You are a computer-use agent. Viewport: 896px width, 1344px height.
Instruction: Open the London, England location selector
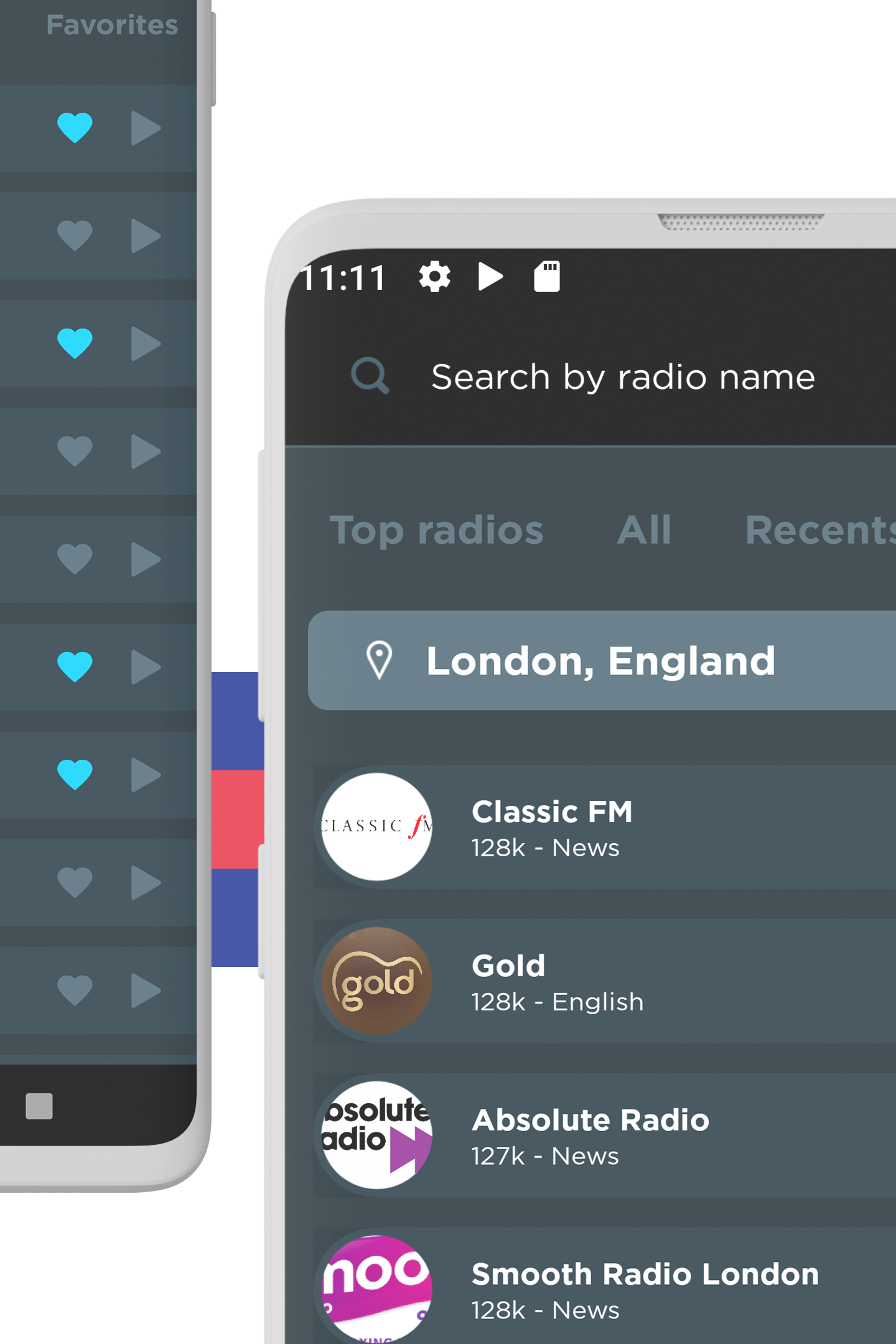pyautogui.click(x=602, y=660)
